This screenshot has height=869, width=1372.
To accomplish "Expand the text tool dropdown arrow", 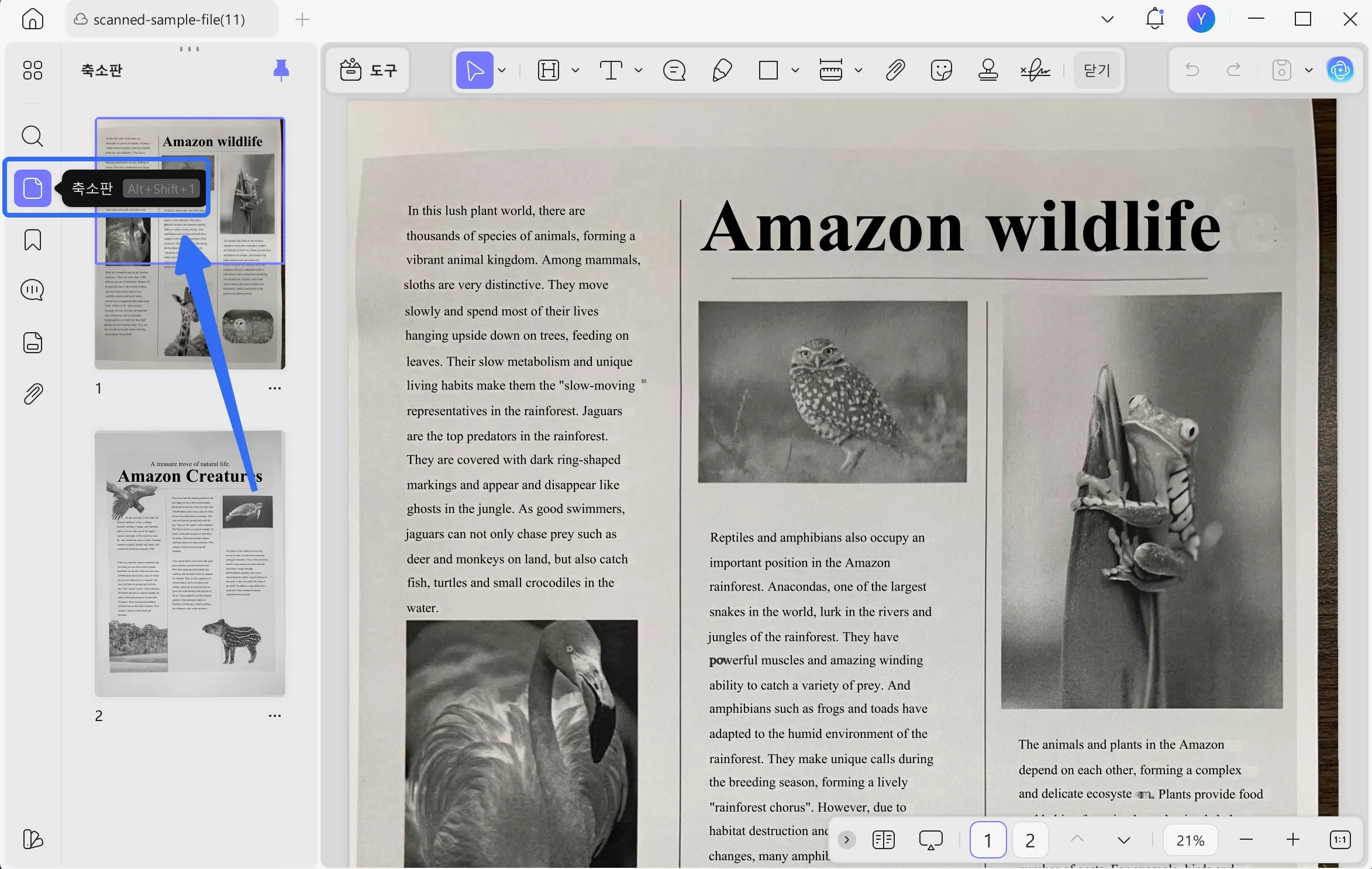I will click(639, 71).
